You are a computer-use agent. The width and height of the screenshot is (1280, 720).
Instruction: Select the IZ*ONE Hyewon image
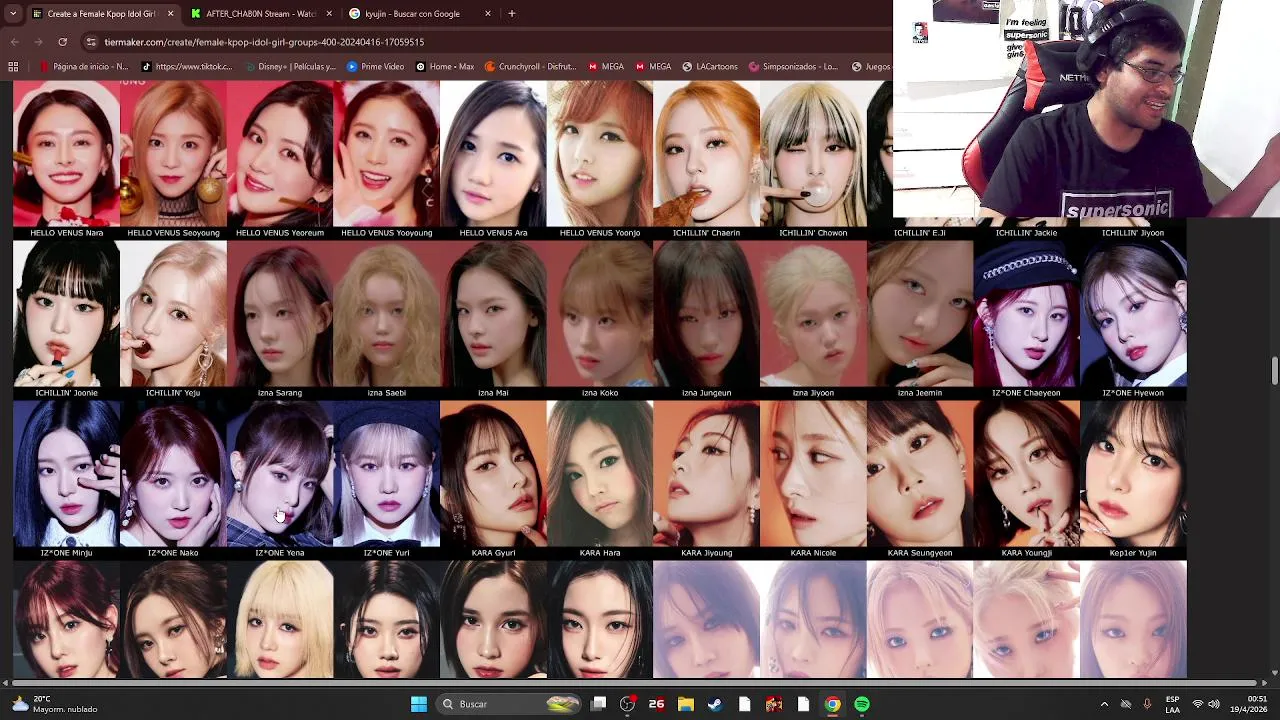click(1133, 314)
